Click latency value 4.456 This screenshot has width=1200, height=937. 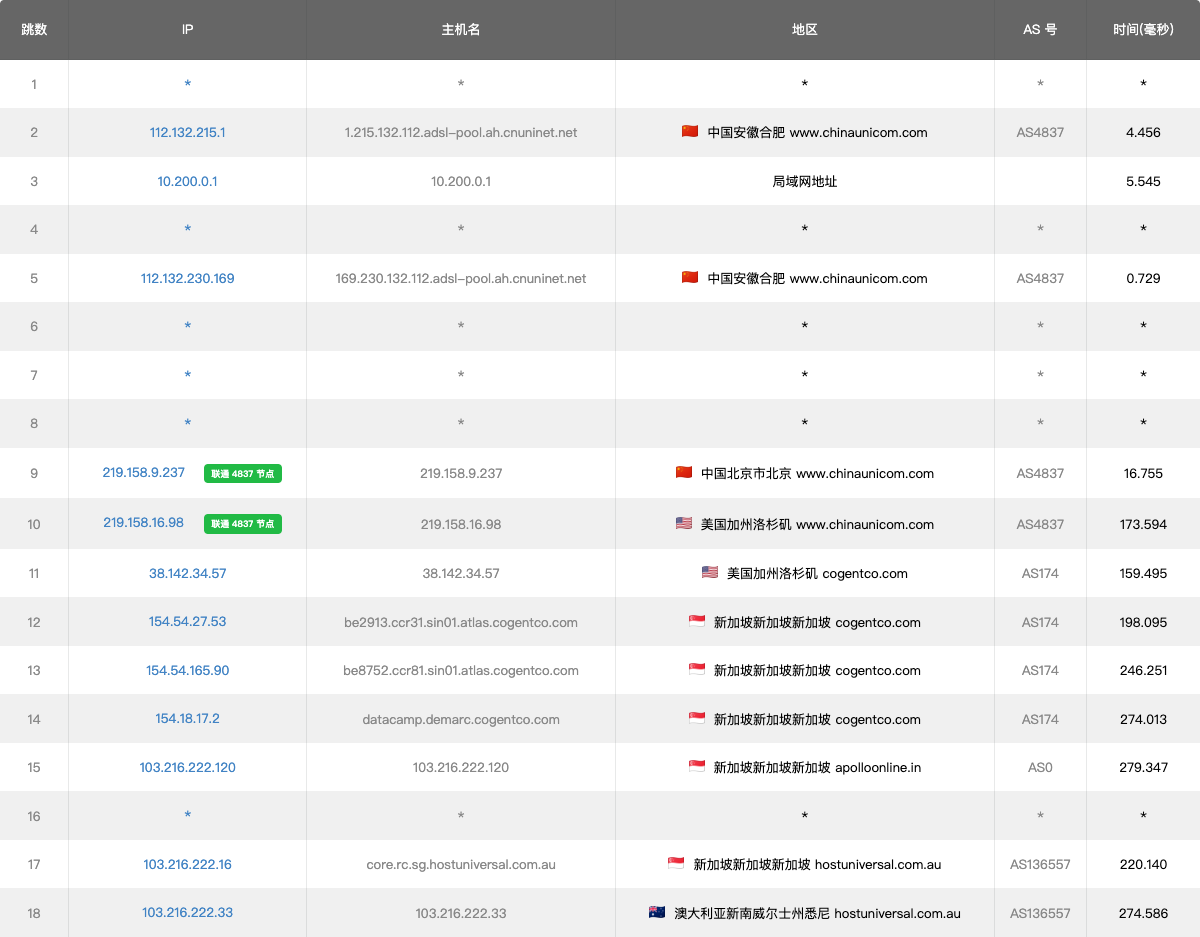[x=1143, y=132]
